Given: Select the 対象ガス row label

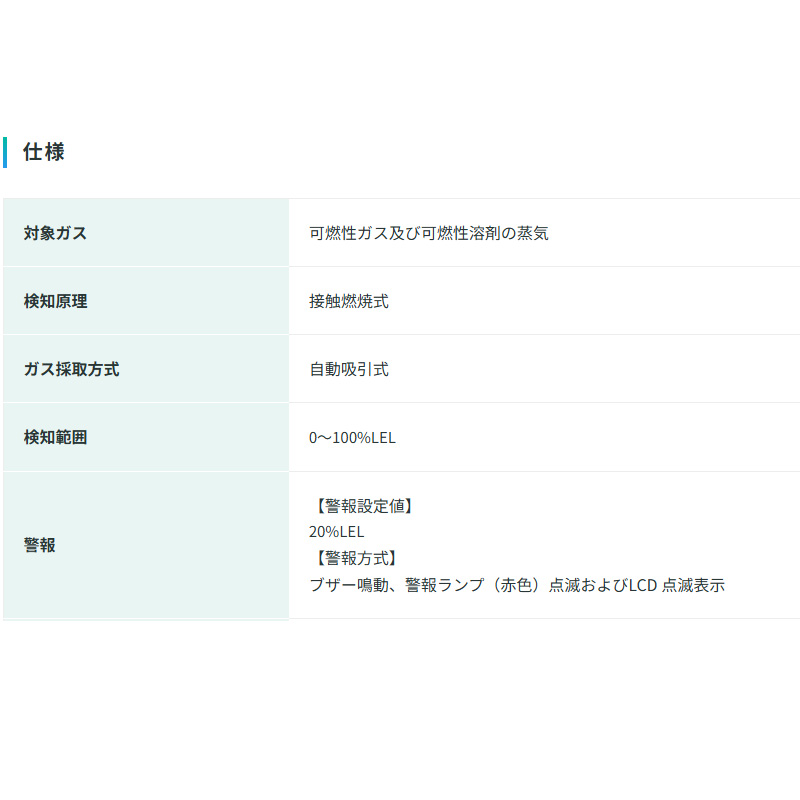Looking at the screenshot, I should 55,234.
